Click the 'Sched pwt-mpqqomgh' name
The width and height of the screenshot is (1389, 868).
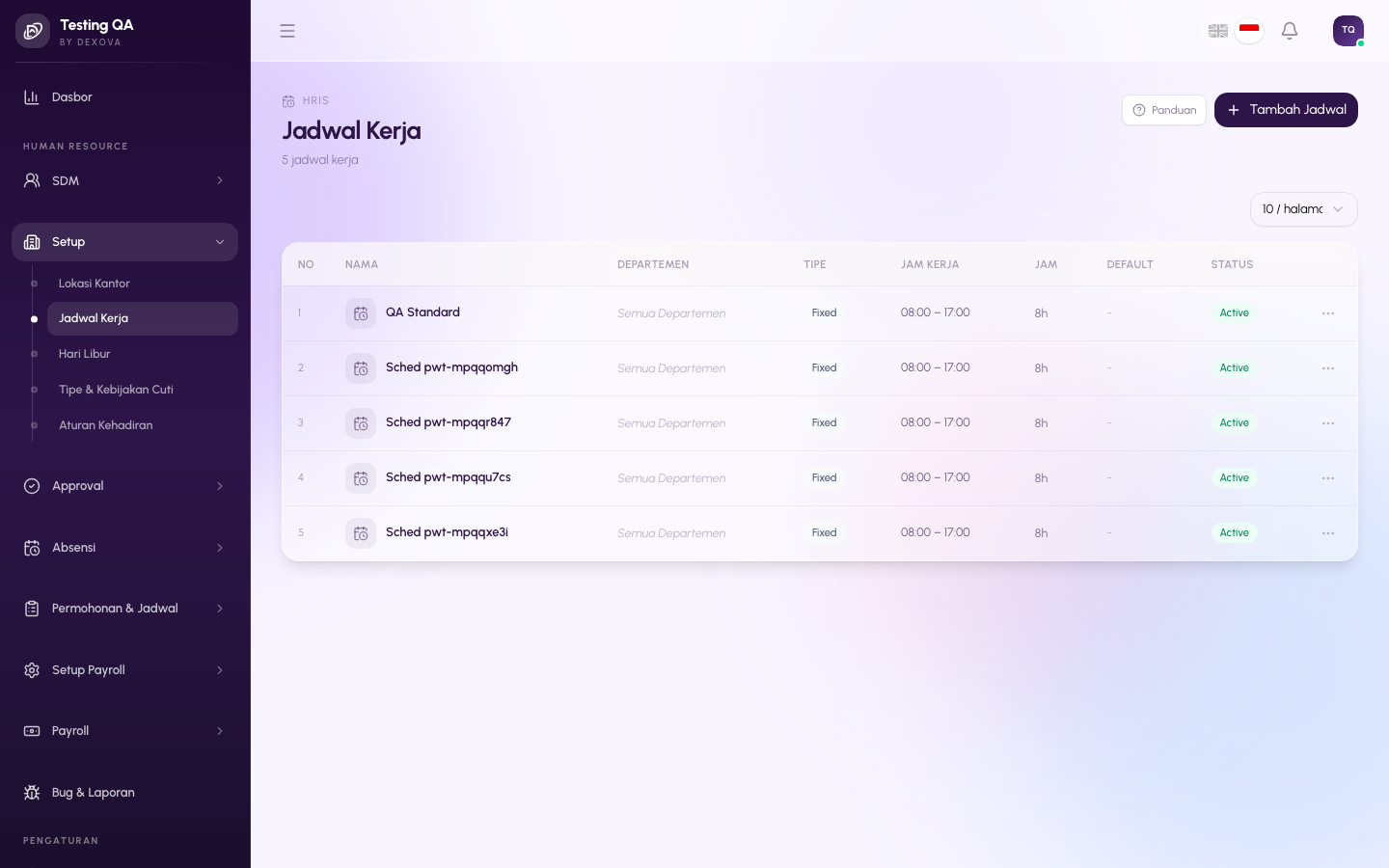tap(451, 367)
